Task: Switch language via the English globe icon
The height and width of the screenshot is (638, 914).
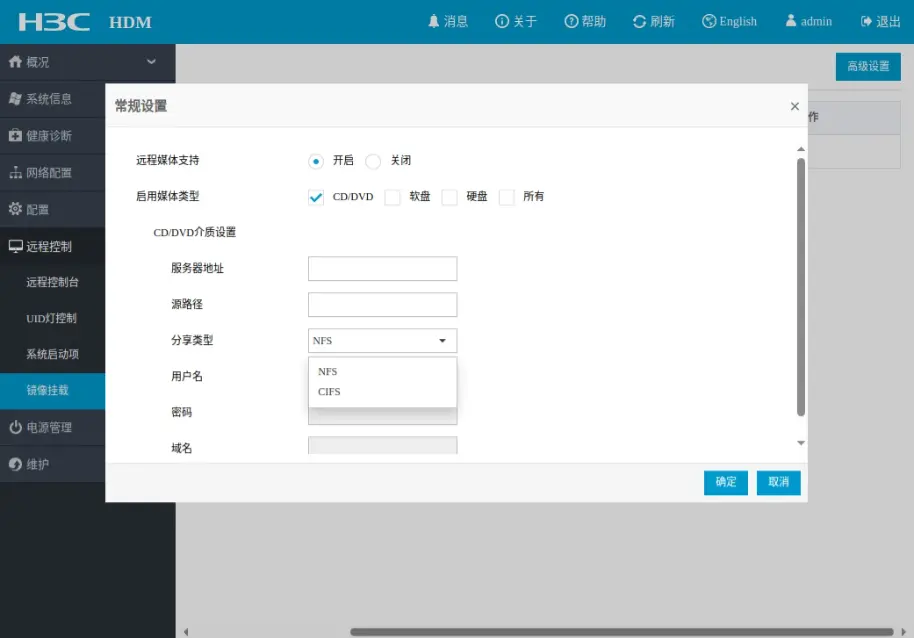Action: (709, 21)
